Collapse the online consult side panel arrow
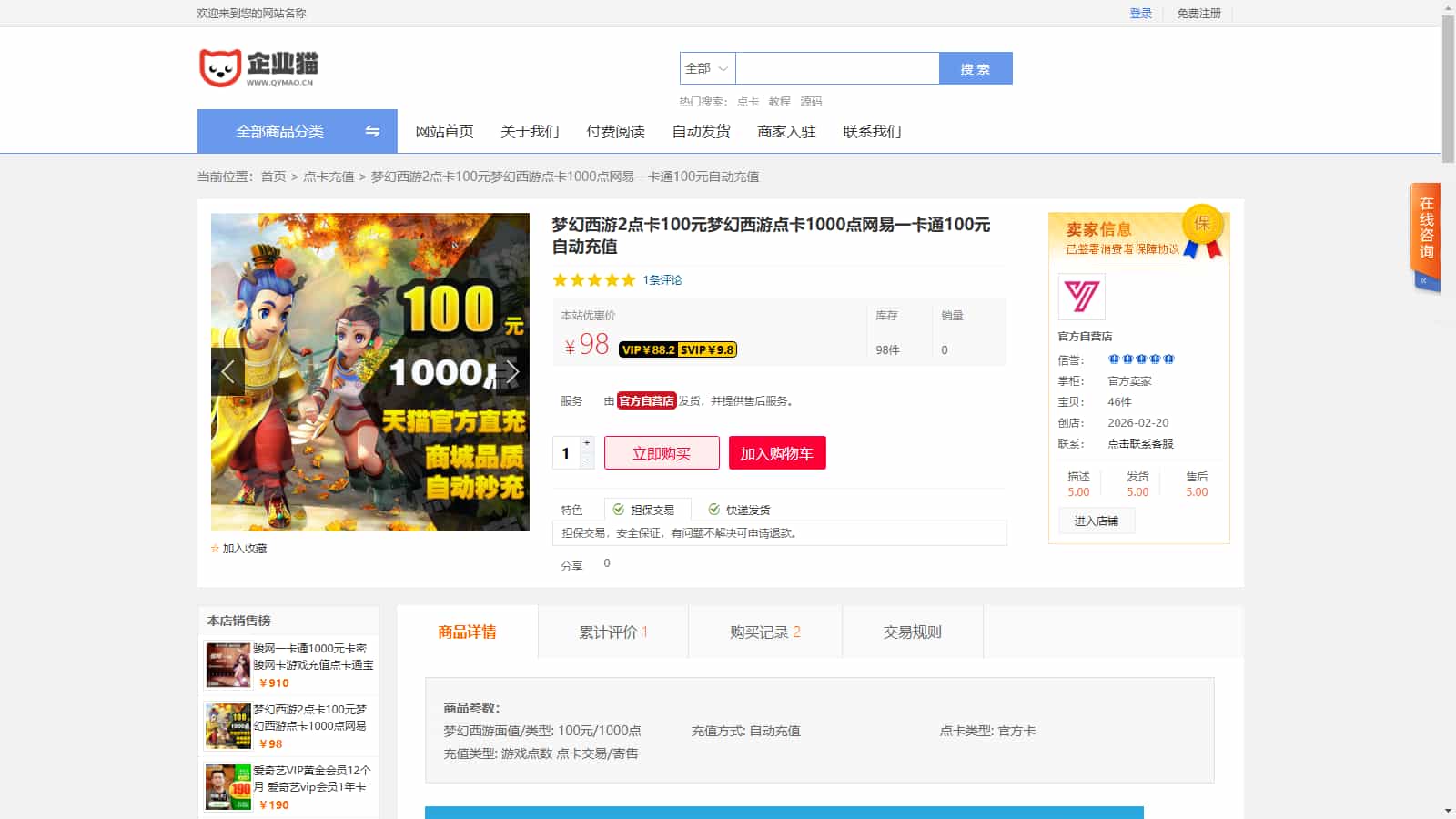Image resolution: width=1456 pixels, height=819 pixels. [1424, 281]
